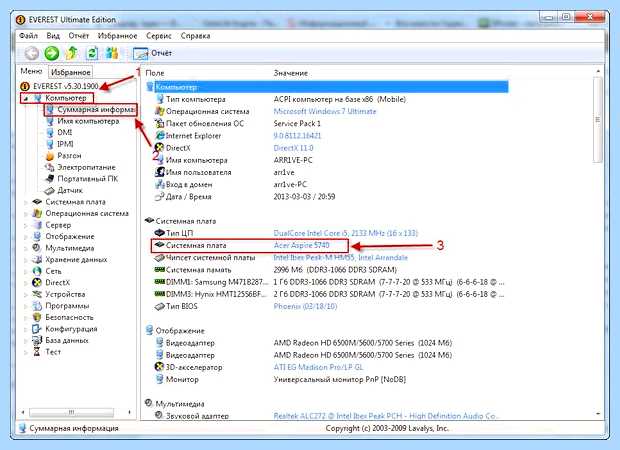The height and width of the screenshot is (450, 620).
Task: Click the Электропитание power icon
Action: pos(50,167)
